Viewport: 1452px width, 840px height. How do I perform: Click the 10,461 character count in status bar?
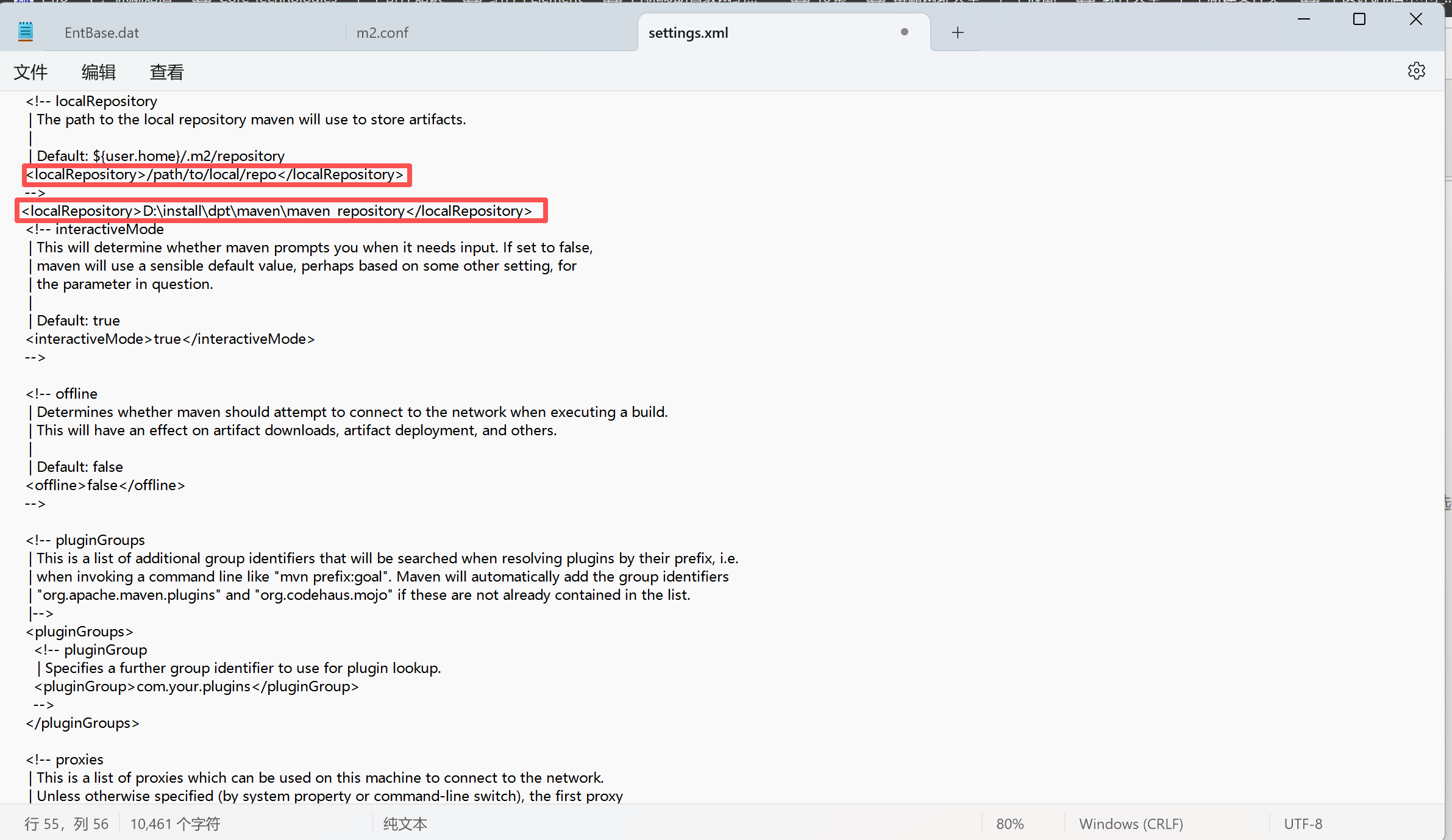pyautogui.click(x=175, y=824)
